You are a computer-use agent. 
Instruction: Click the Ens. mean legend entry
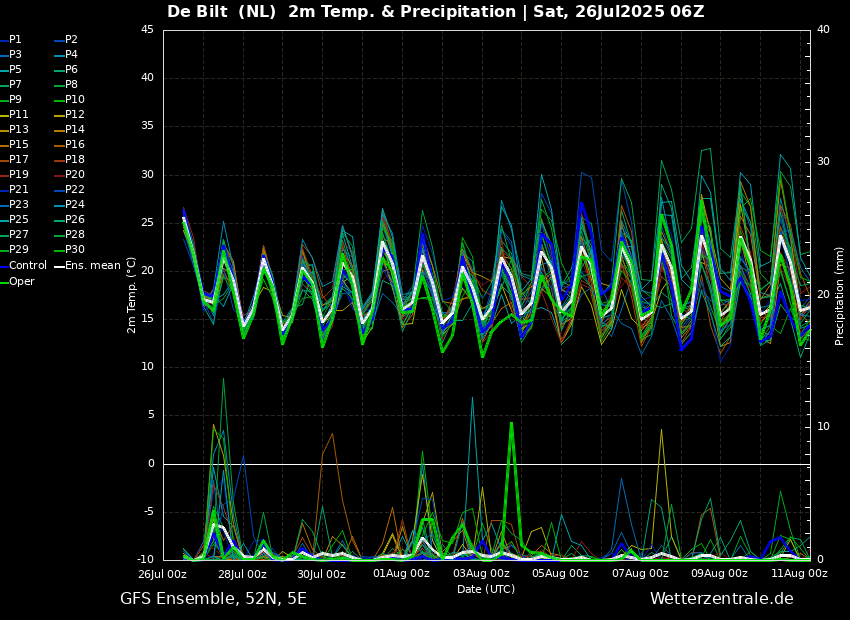88,266
